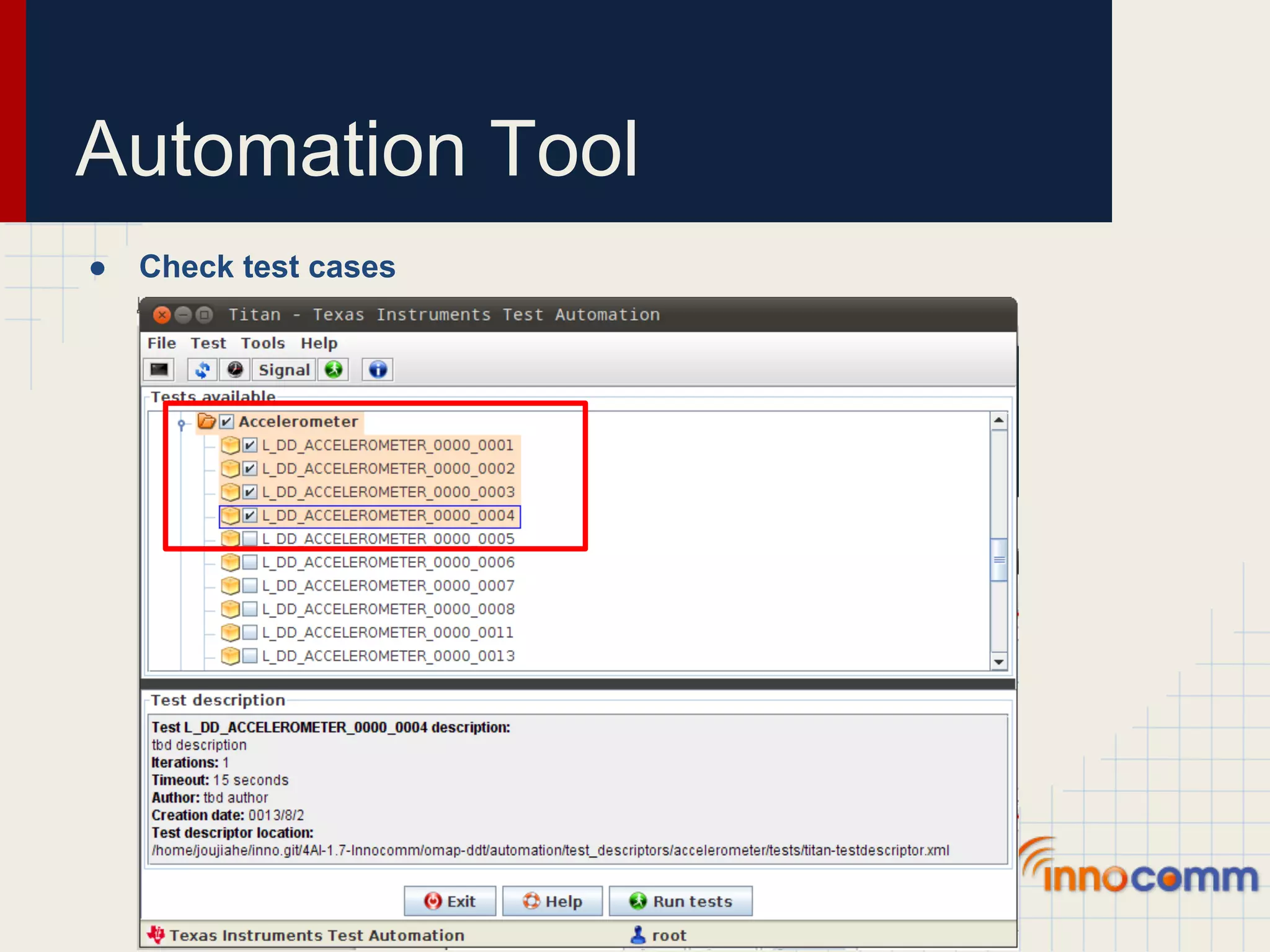The width and height of the screenshot is (1270, 952).
Task: Click the Signal toolbar button
Action: tap(284, 369)
